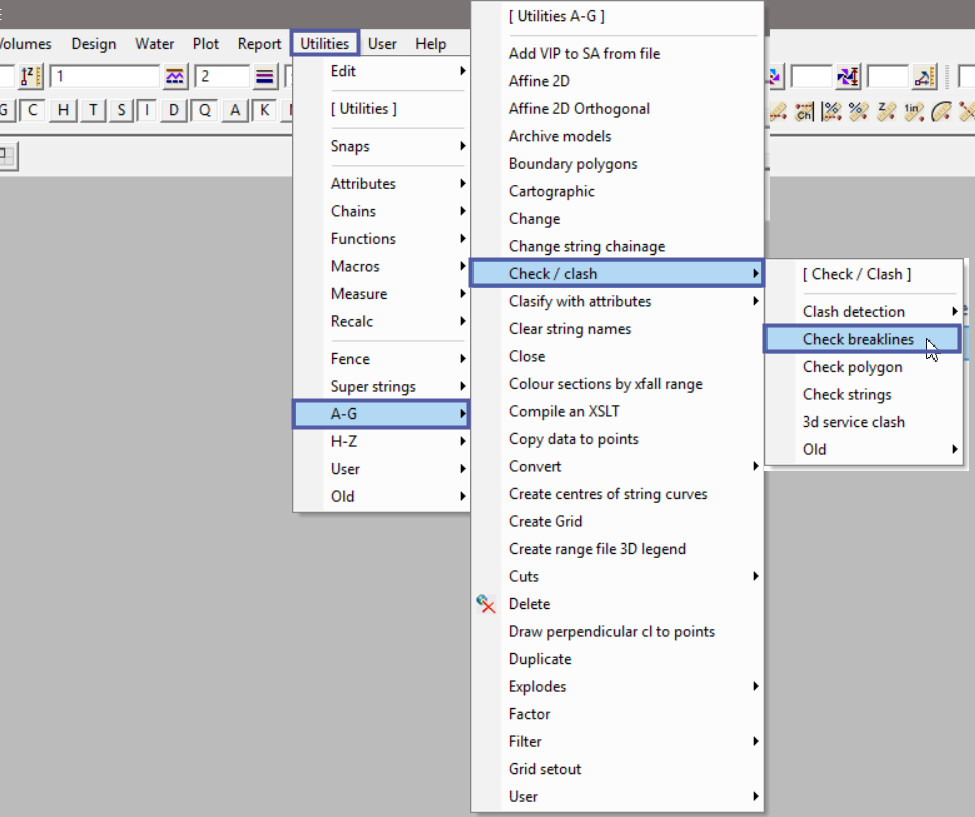Select Check polygon
The image size is (975, 817).
[x=864, y=367]
